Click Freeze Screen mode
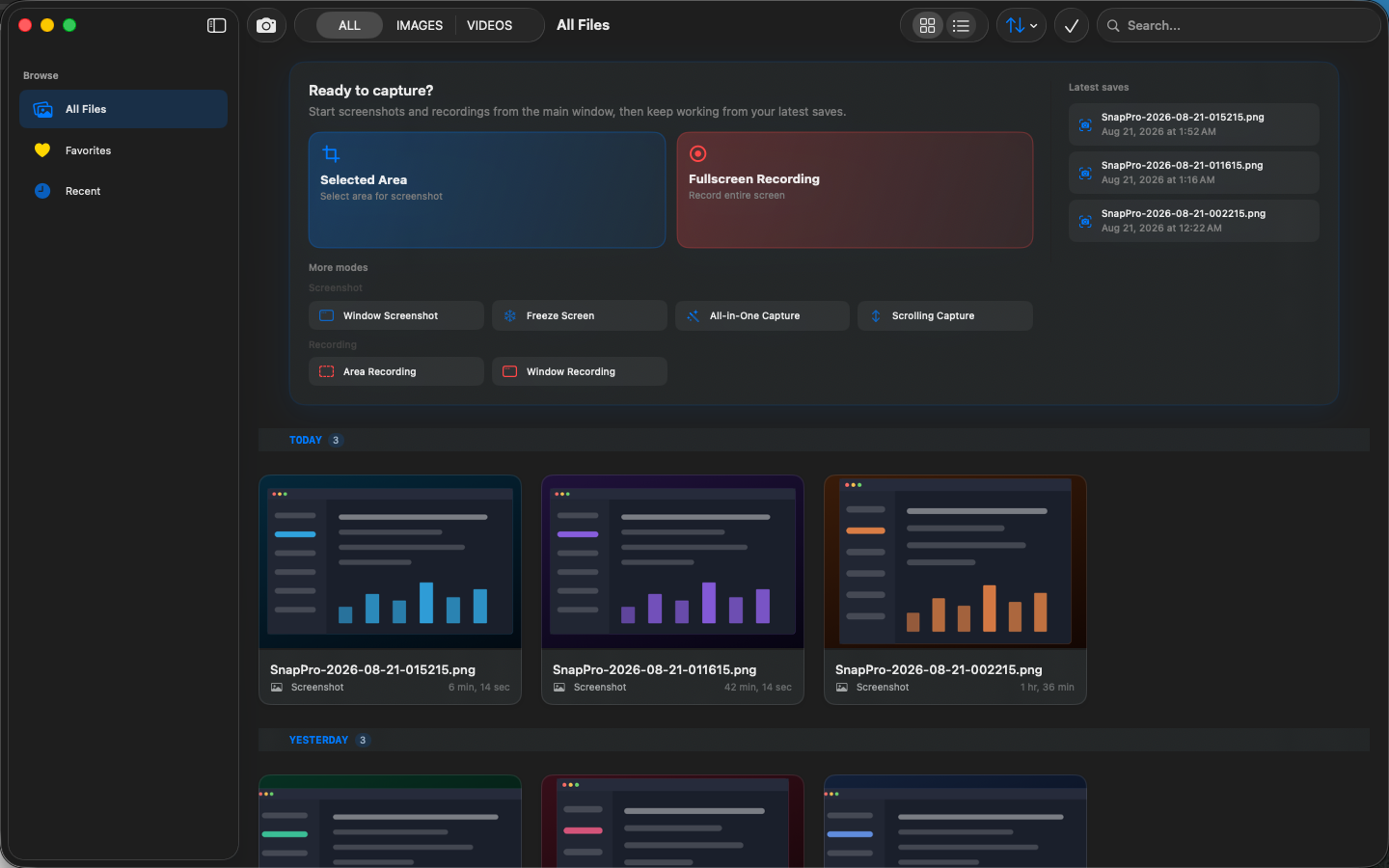 [580, 315]
